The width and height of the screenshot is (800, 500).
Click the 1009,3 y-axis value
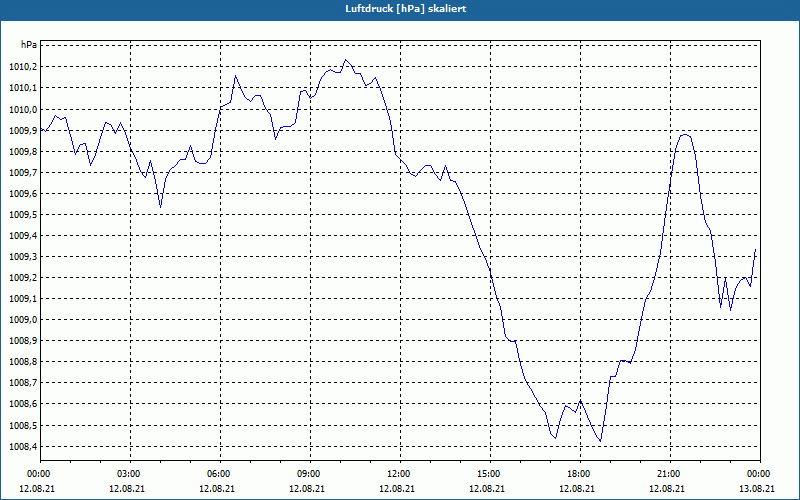(23, 257)
